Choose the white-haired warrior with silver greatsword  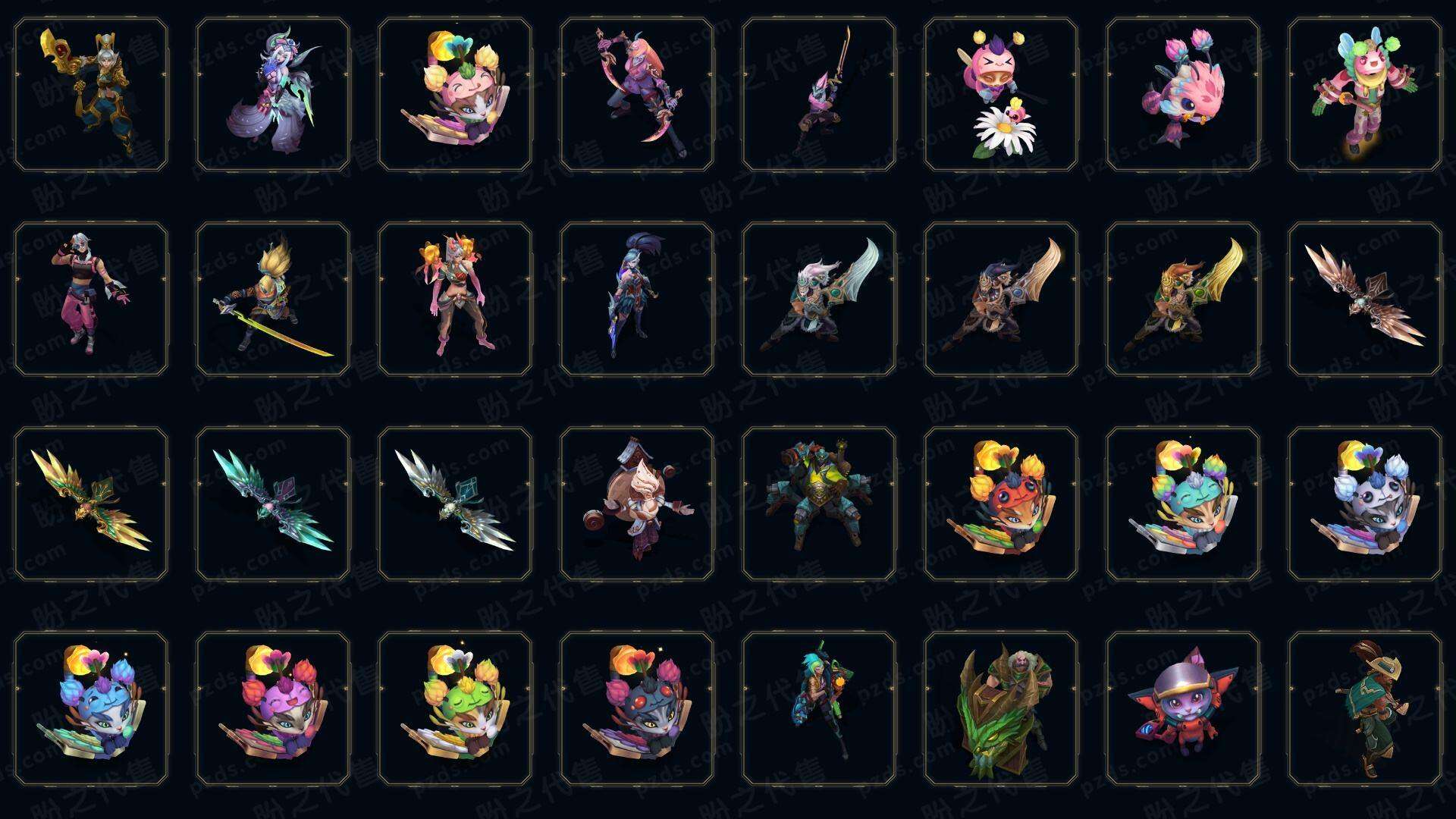coord(819,299)
